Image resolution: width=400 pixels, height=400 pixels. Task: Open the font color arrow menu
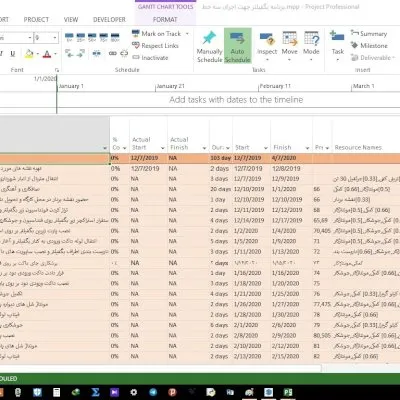click(x=55, y=54)
